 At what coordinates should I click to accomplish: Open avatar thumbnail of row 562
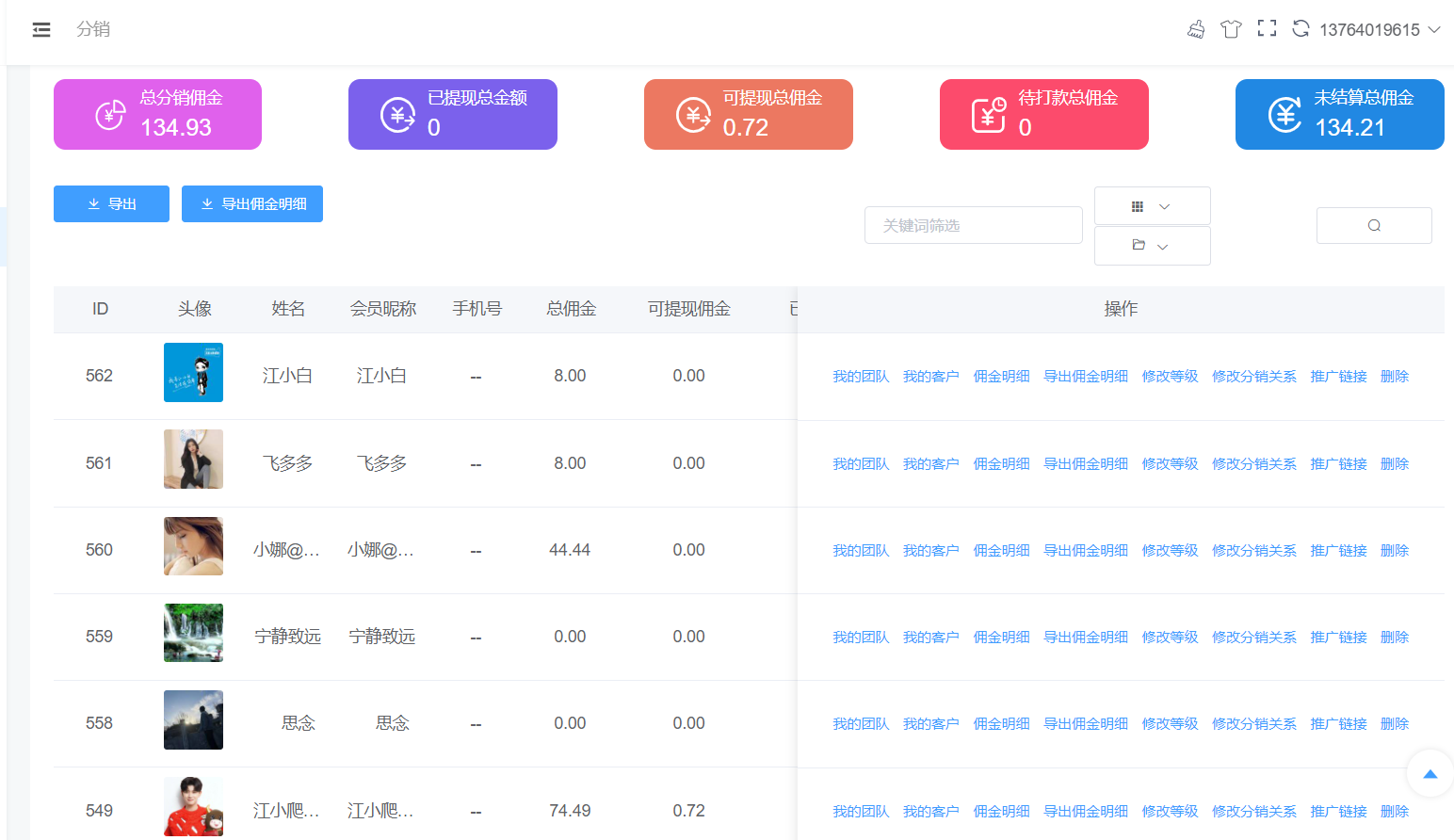click(193, 372)
